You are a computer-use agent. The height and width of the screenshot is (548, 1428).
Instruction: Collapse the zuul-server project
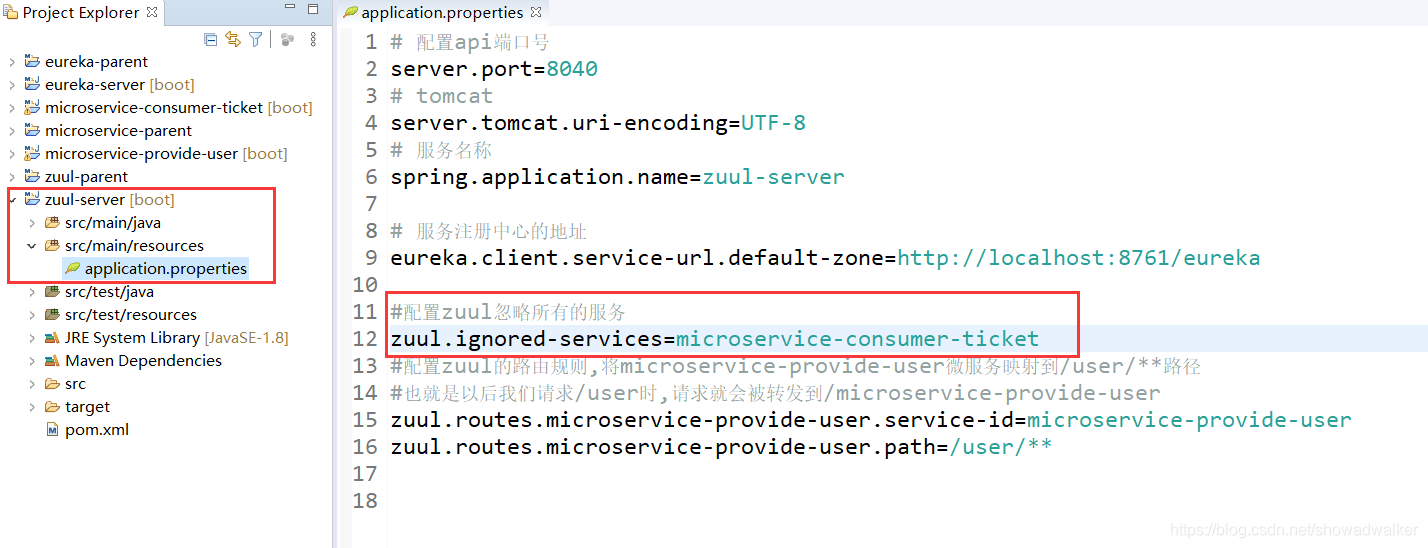coord(12,199)
